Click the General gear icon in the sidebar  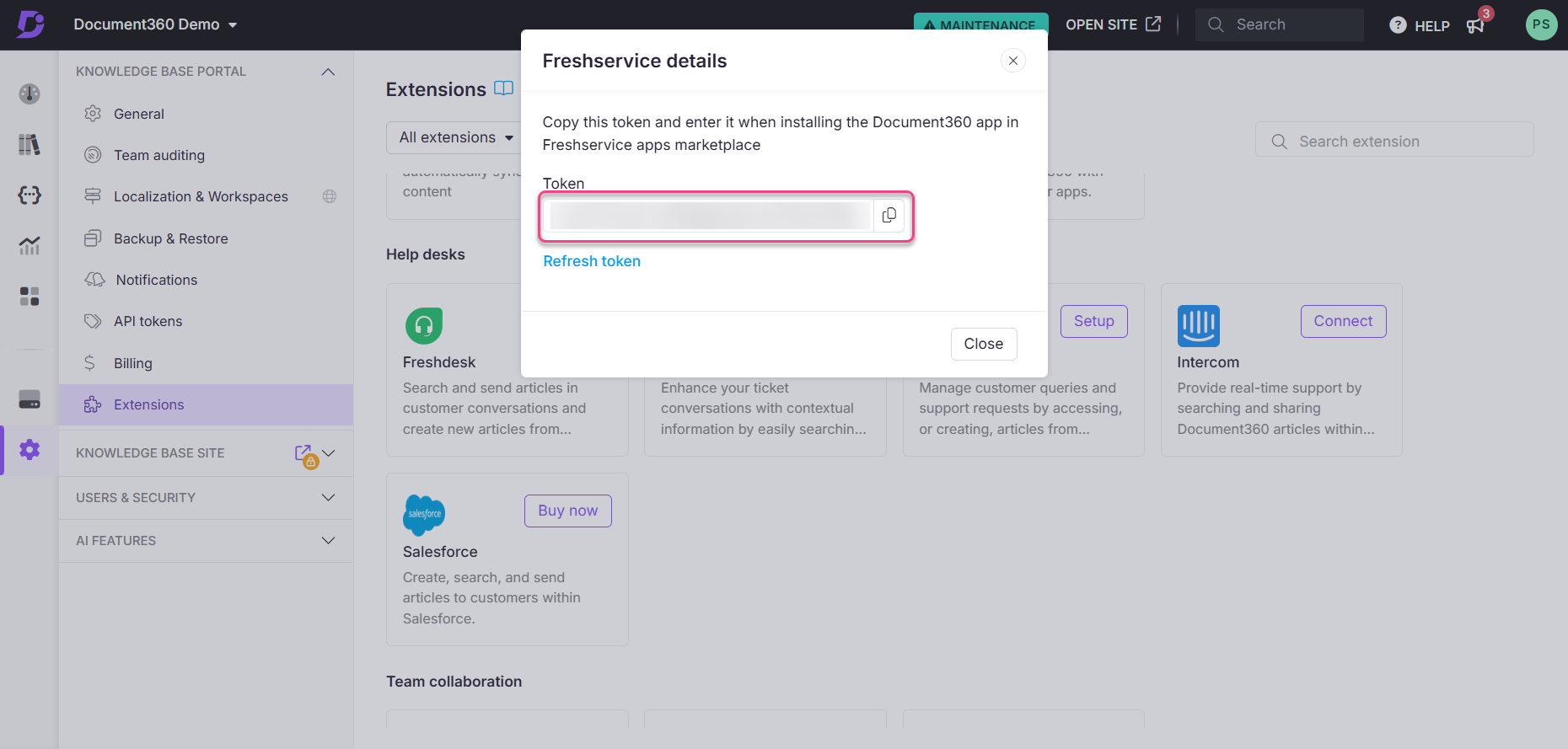[93, 114]
